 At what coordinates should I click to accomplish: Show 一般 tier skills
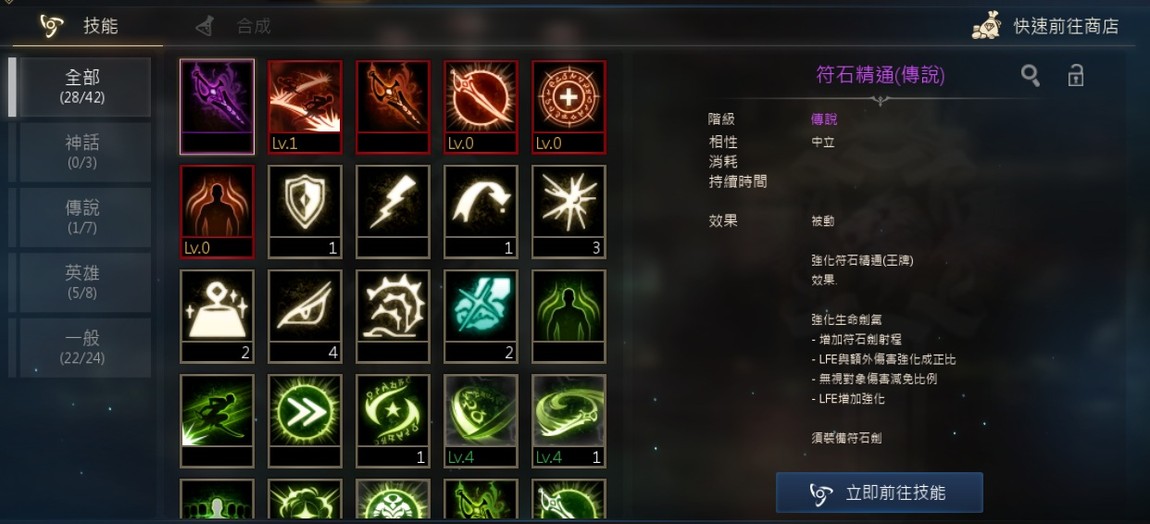pos(82,348)
